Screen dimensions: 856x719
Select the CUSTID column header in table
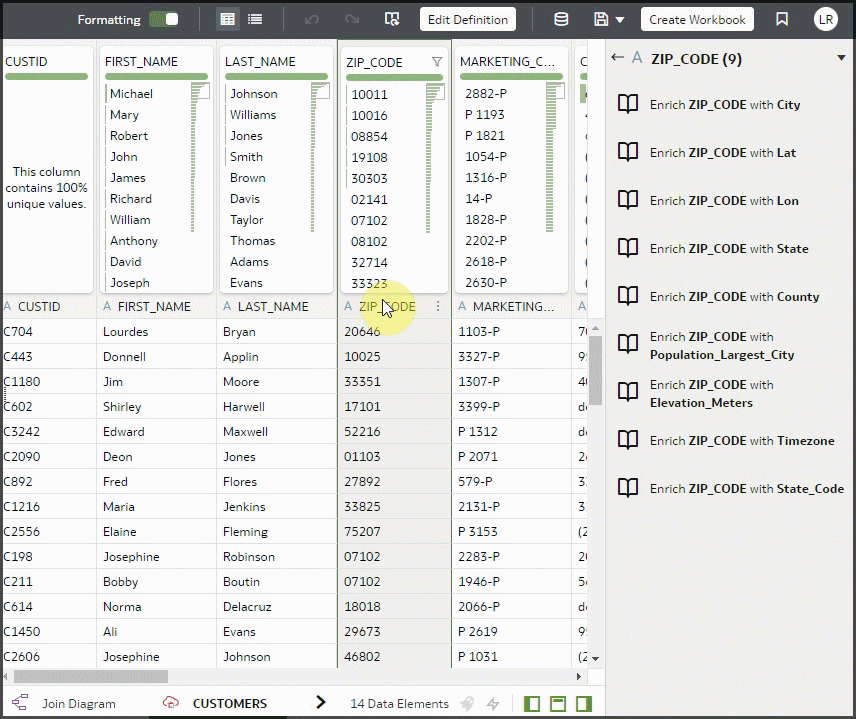coord(39,307)
